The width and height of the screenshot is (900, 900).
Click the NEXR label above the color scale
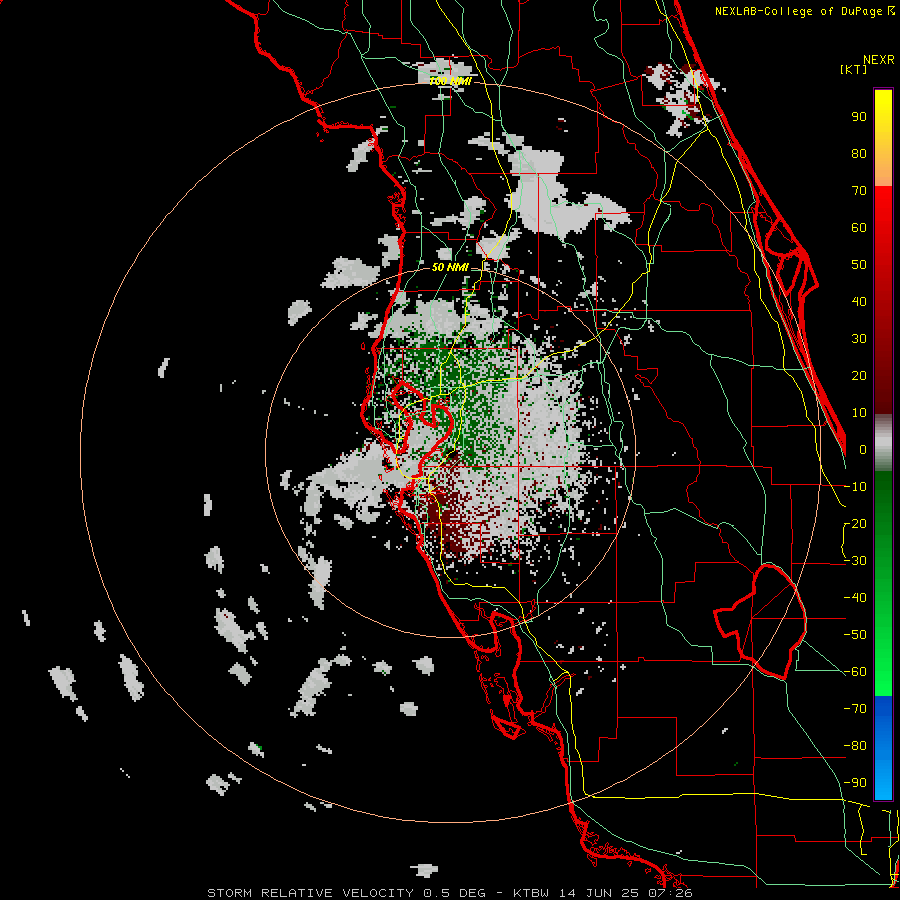[879, 60]
